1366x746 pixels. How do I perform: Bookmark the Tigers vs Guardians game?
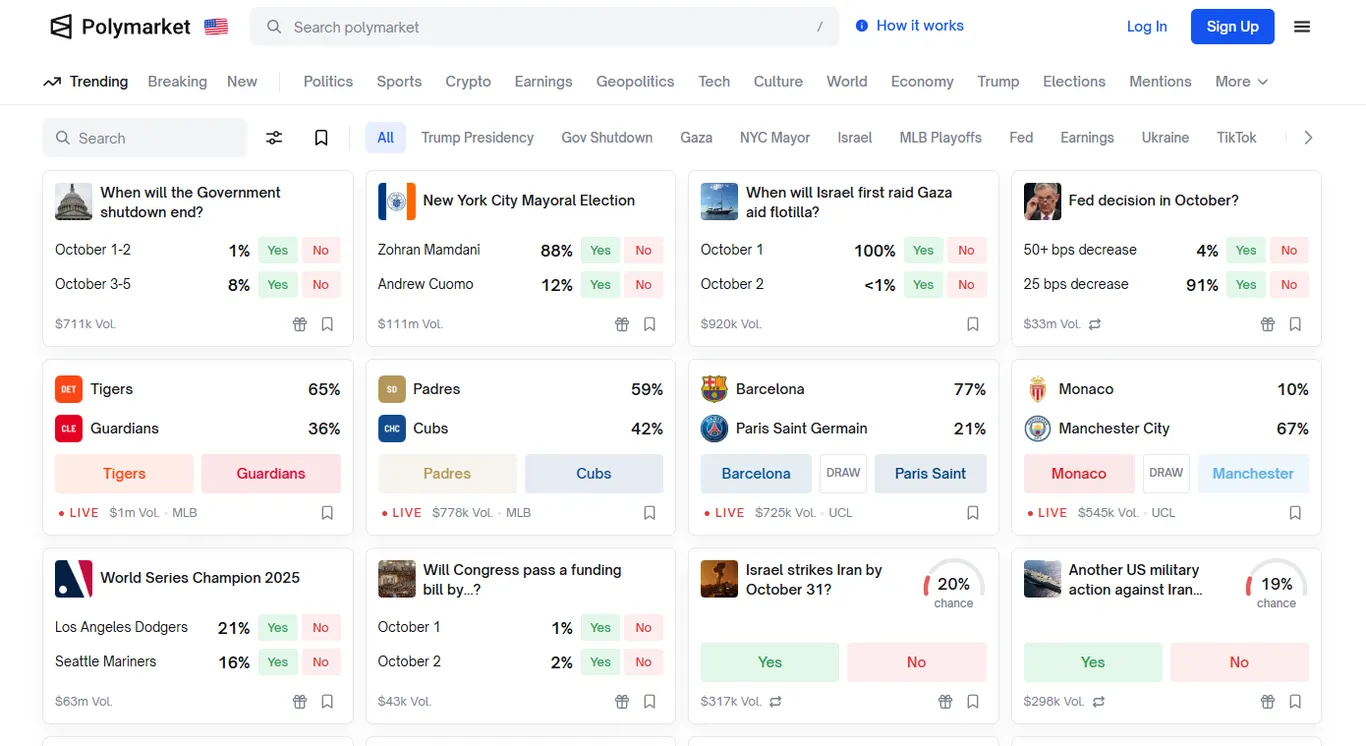pyautogui.click(x=327, y=513)
